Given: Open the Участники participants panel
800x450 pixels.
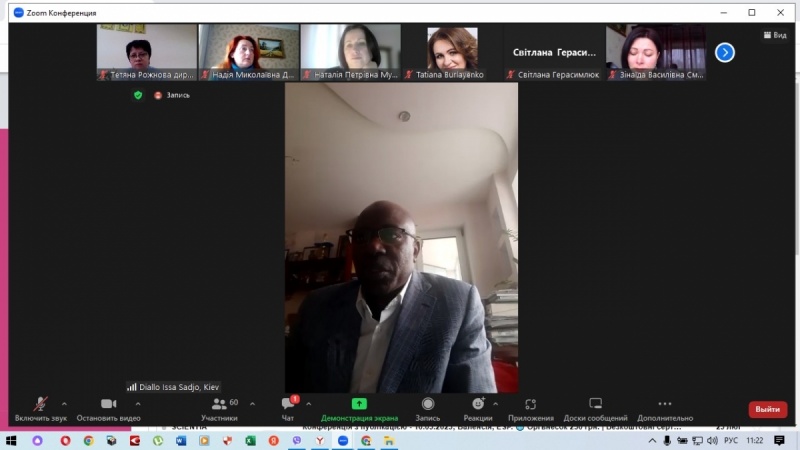Looking at the screenshot, I should (x=219, y=409).
